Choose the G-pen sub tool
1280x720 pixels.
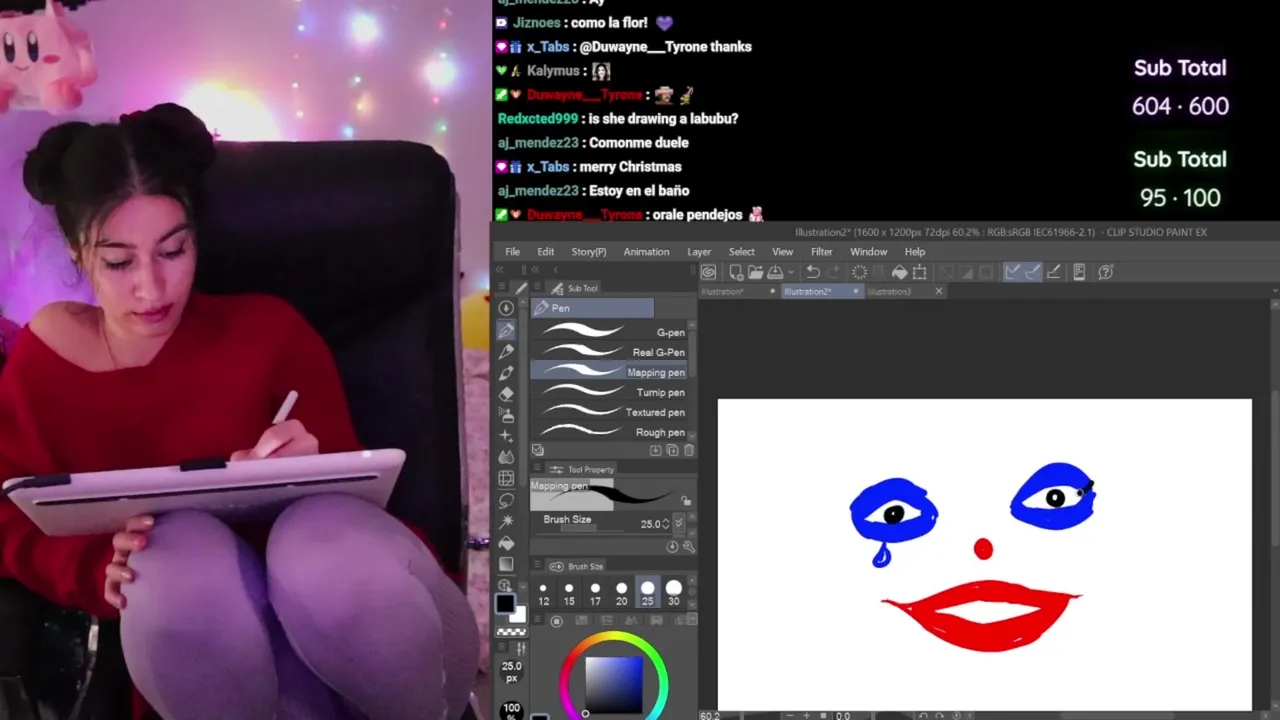click(x=609, y=332)
